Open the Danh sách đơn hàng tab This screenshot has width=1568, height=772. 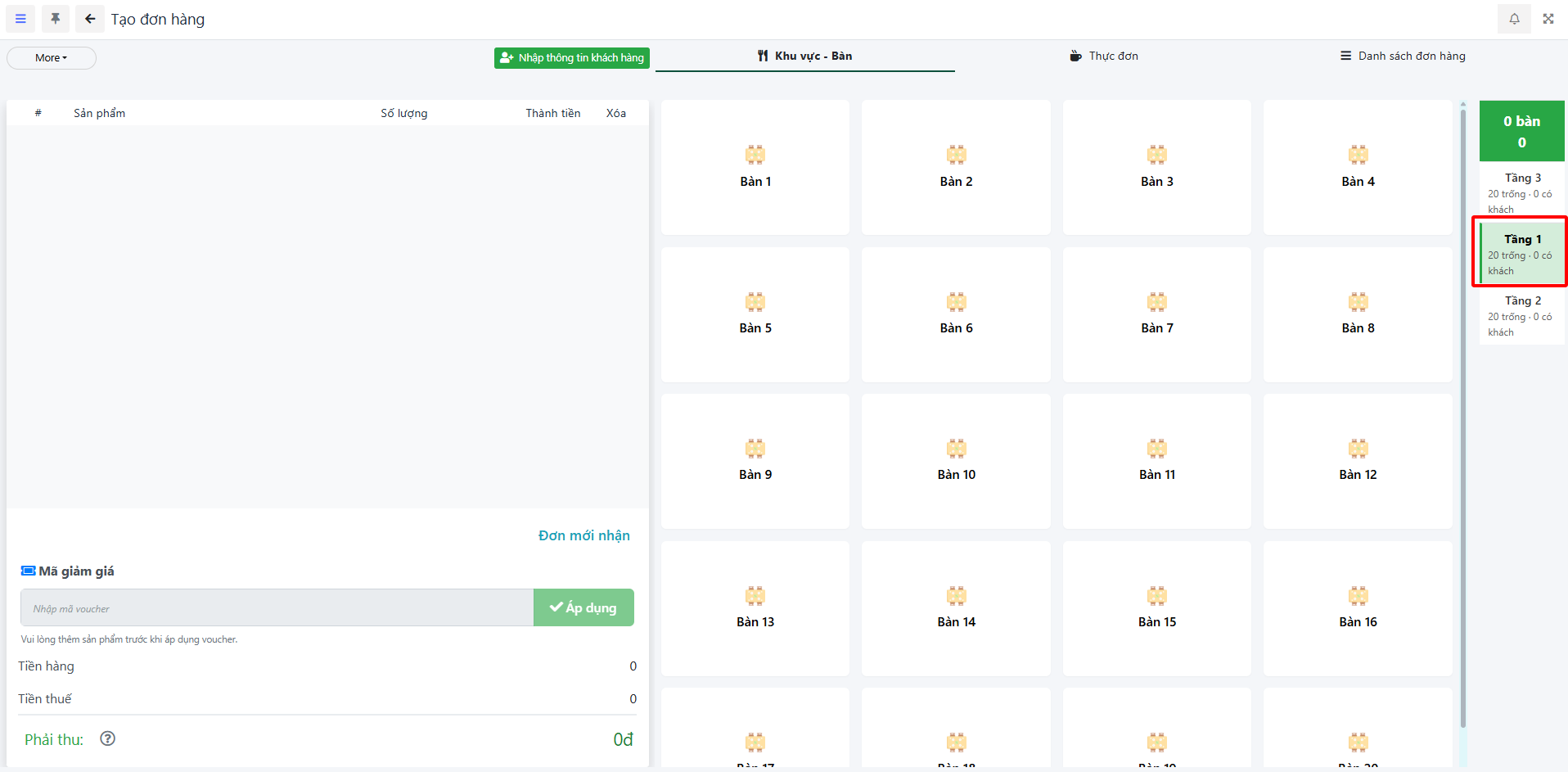[1403, 56]
